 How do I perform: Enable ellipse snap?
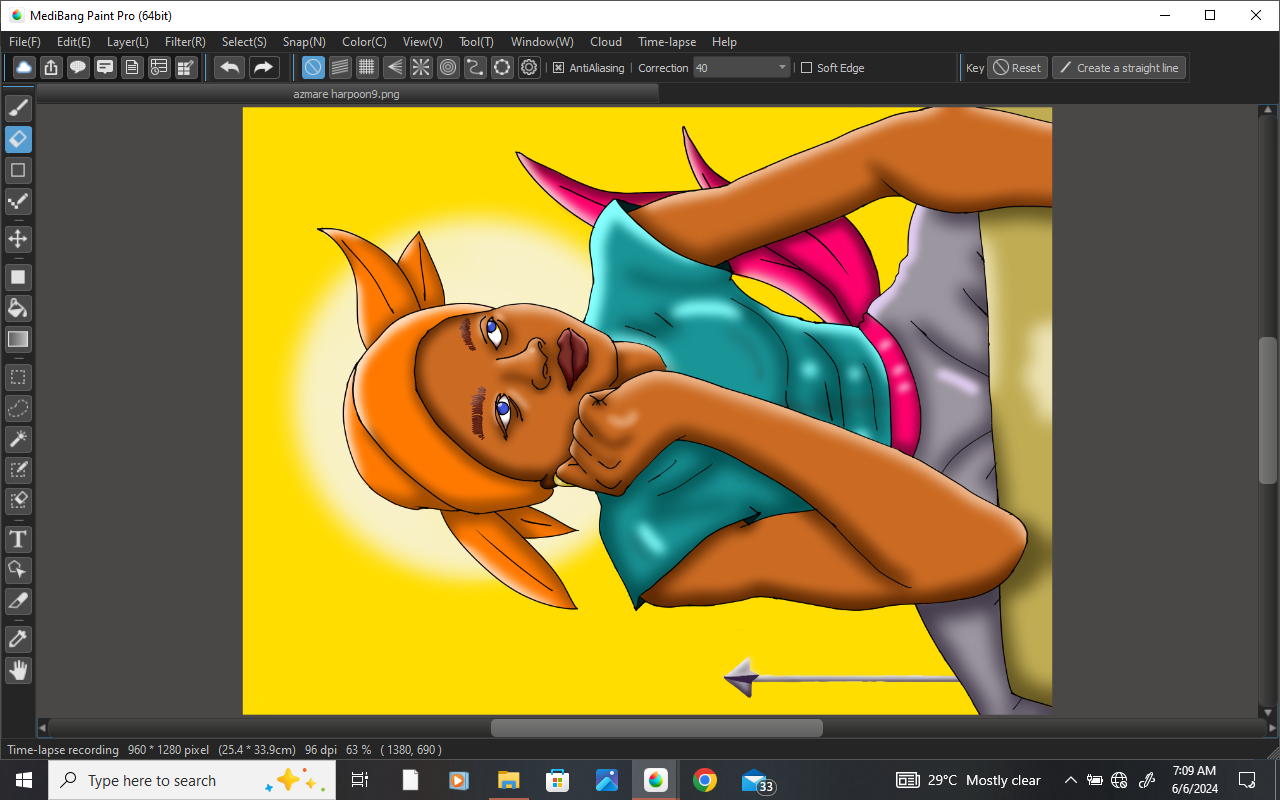click(x=503, y=68)
